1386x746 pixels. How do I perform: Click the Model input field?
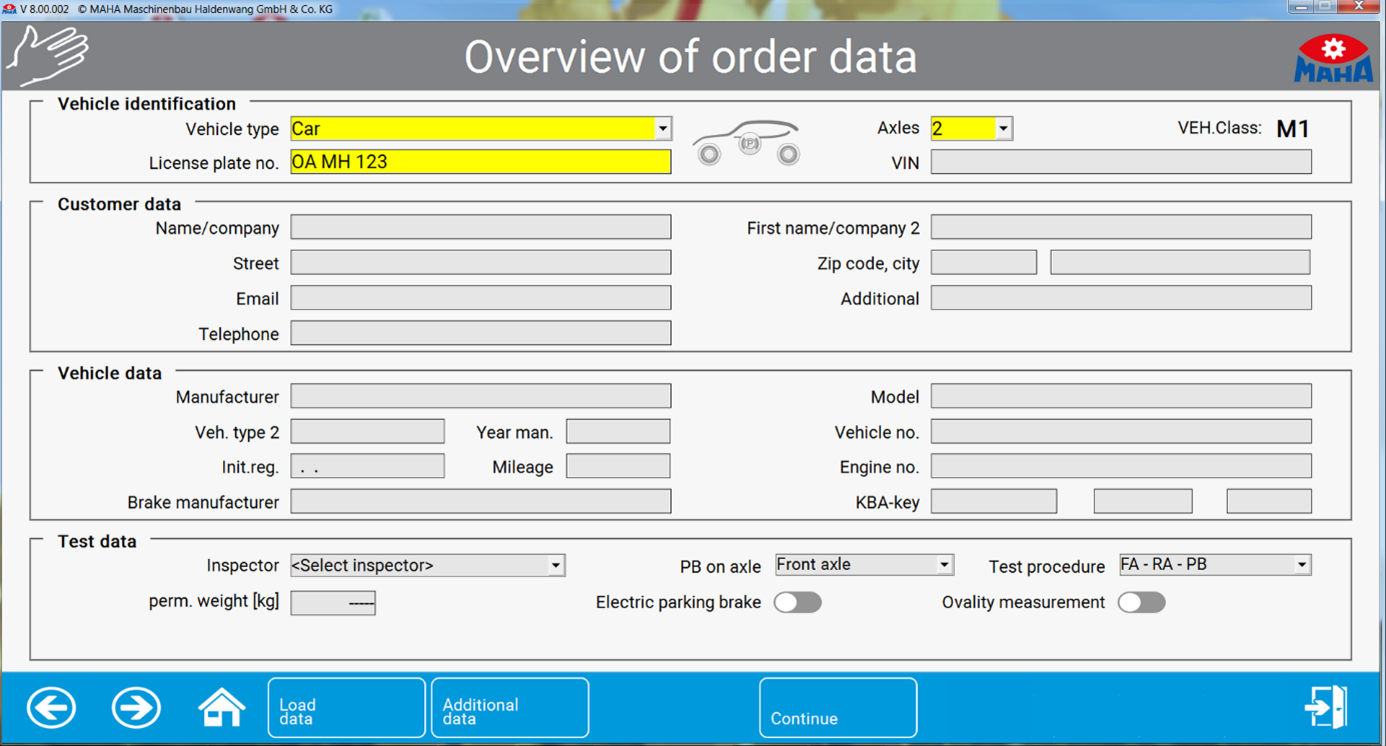pos(1121,397)
